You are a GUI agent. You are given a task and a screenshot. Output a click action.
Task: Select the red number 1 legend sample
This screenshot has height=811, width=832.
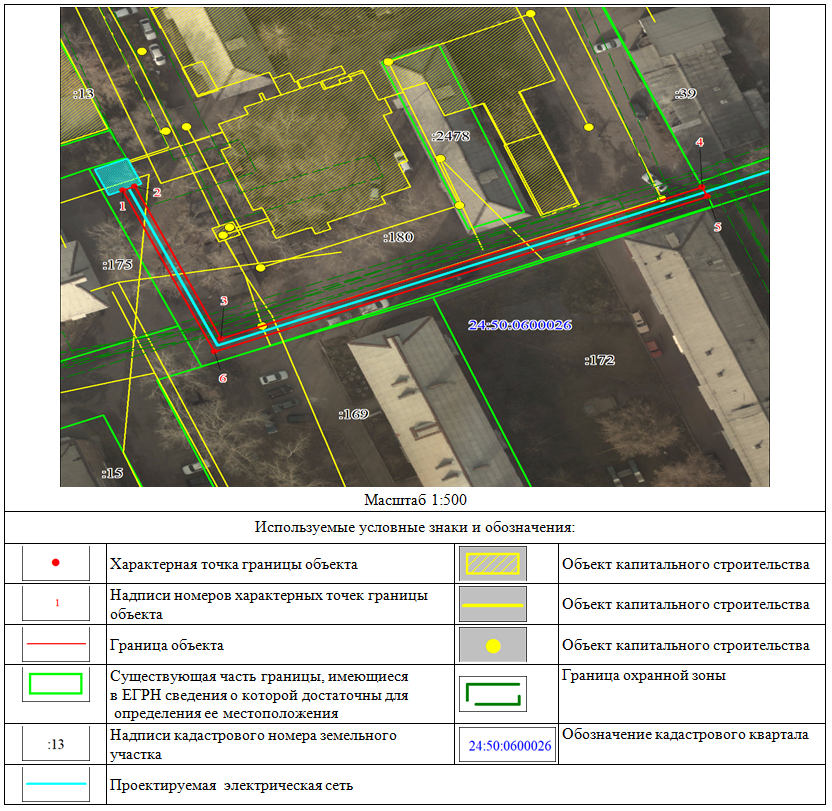coord(57,604)
